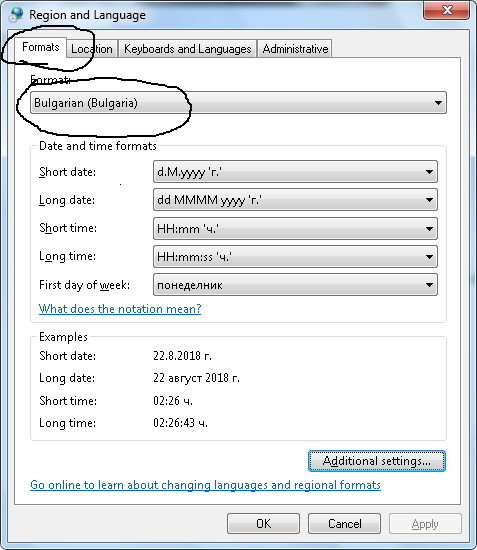Switch to the Location tab

coord(92,49)
